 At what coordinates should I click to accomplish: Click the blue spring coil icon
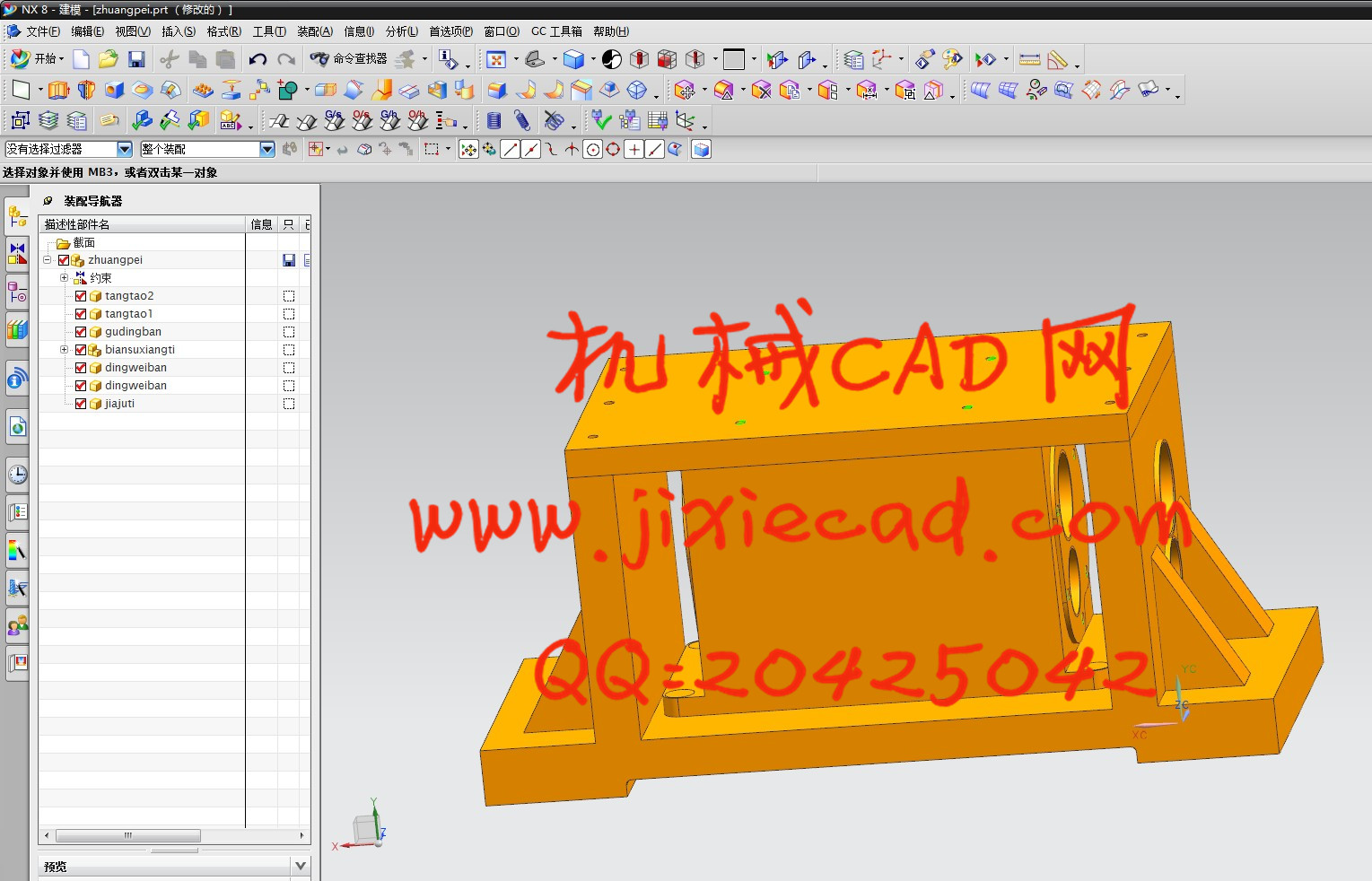click(x=494, y=120)
